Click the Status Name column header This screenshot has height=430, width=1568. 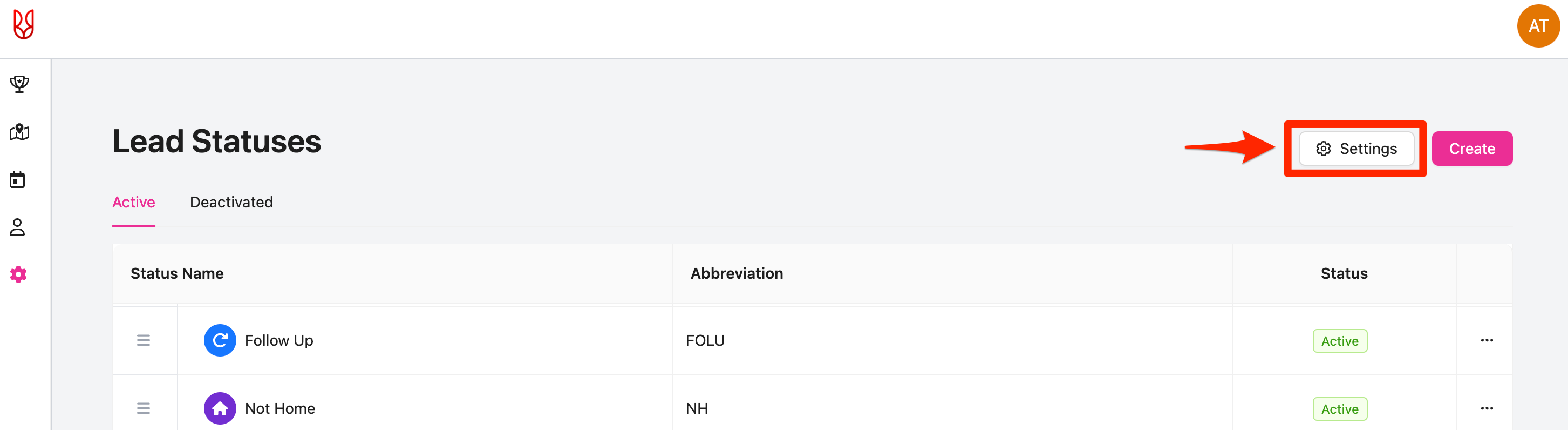coord(177,273)
